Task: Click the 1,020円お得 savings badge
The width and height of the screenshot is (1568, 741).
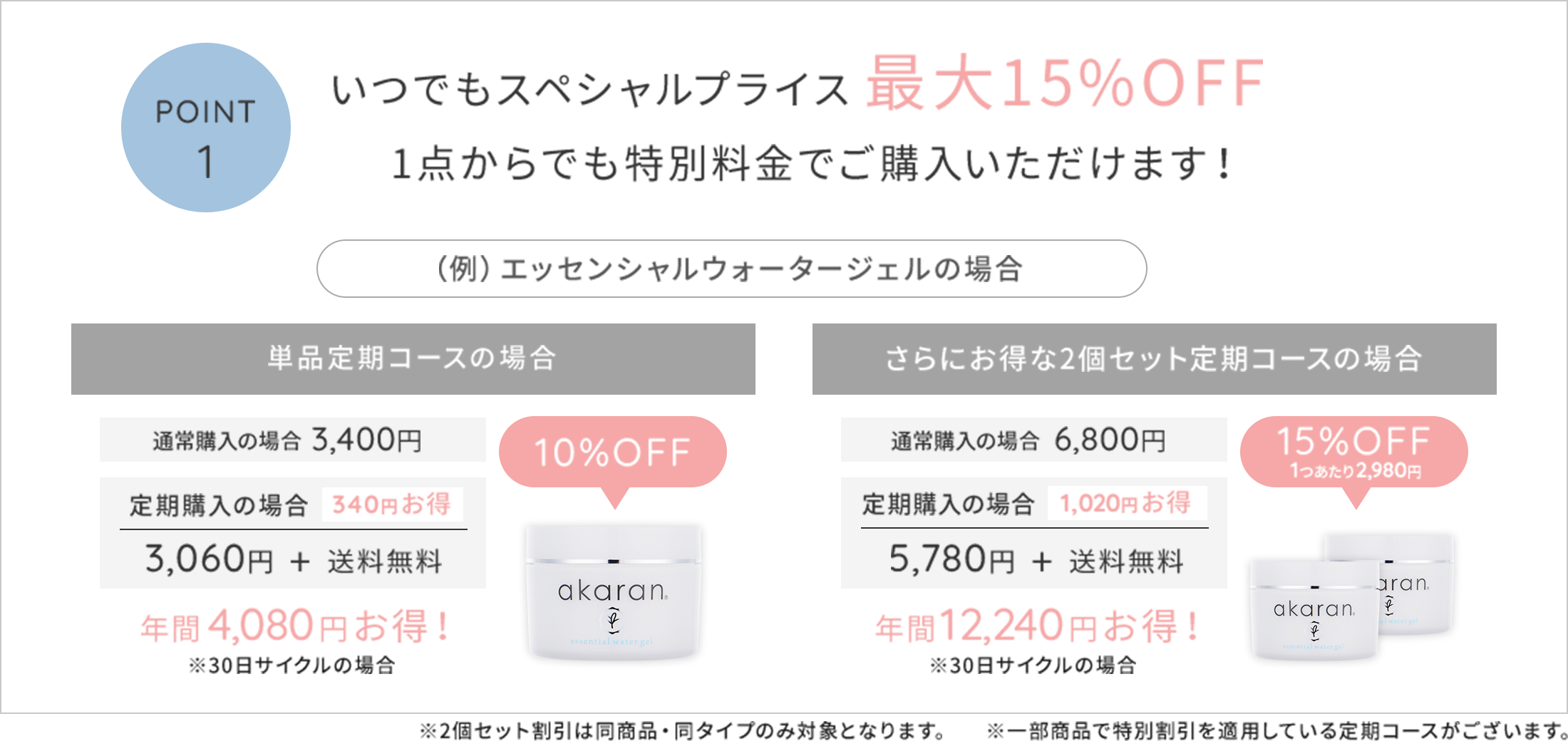Action: 1126,503
